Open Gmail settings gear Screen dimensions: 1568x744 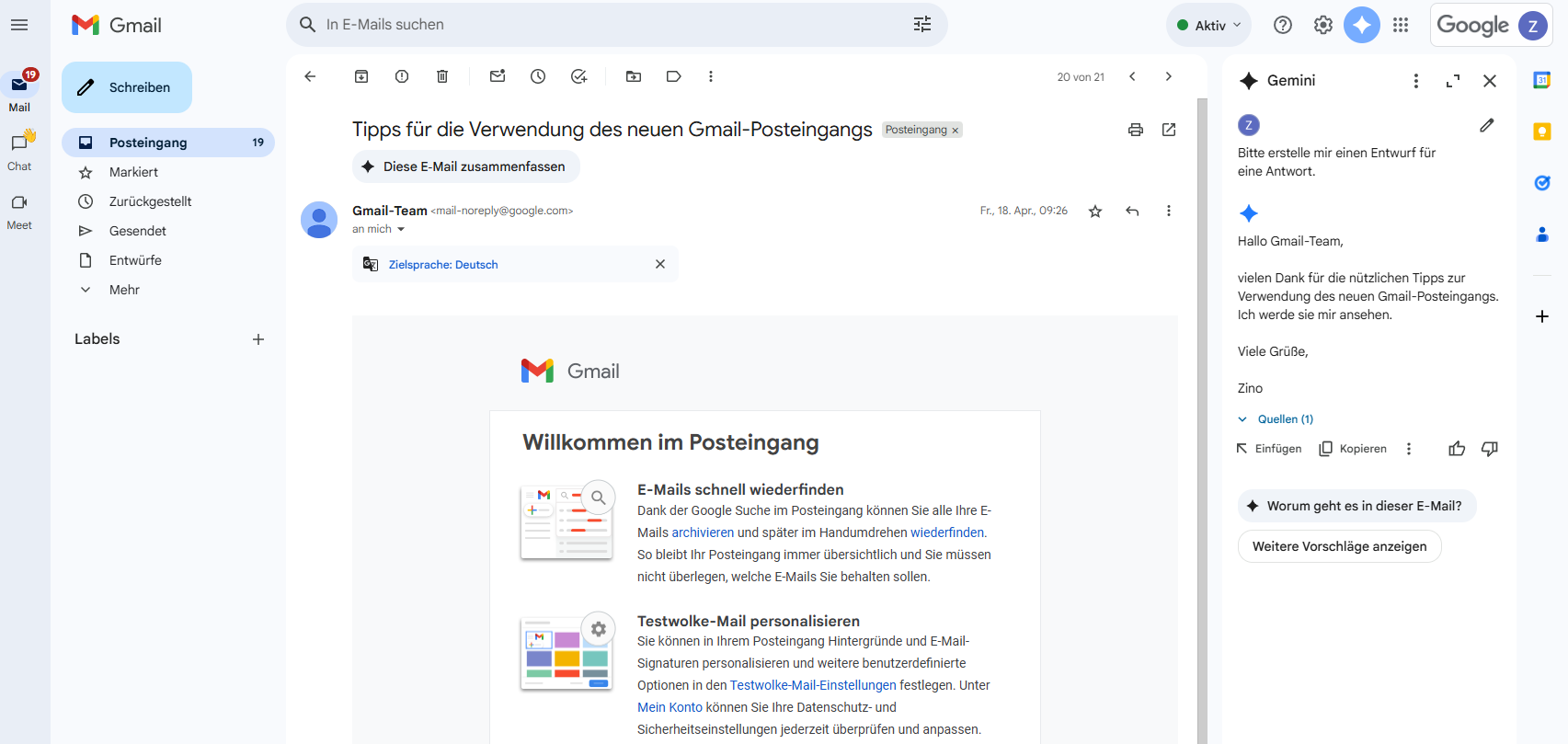tap(1323, 25)
